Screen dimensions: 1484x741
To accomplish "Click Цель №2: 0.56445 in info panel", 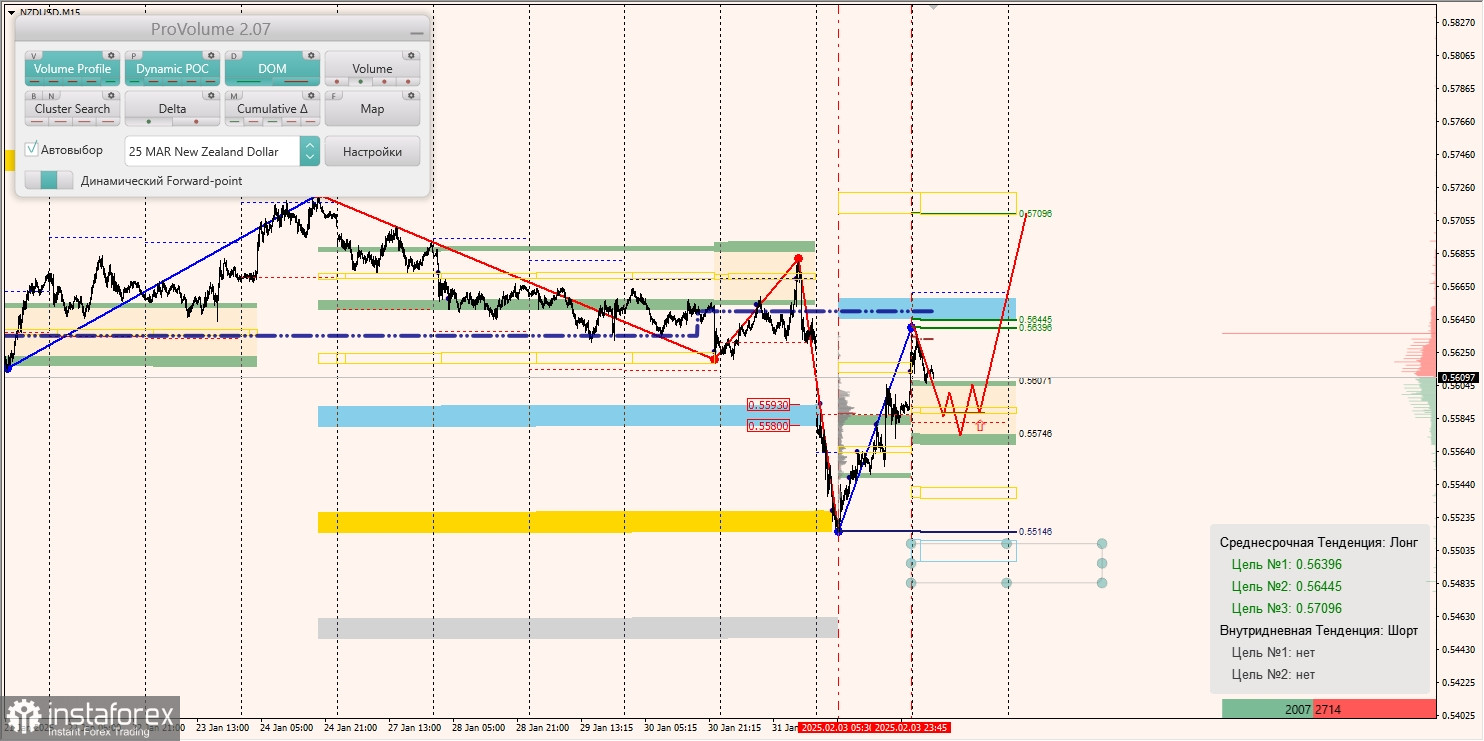I will (1287, 586).
